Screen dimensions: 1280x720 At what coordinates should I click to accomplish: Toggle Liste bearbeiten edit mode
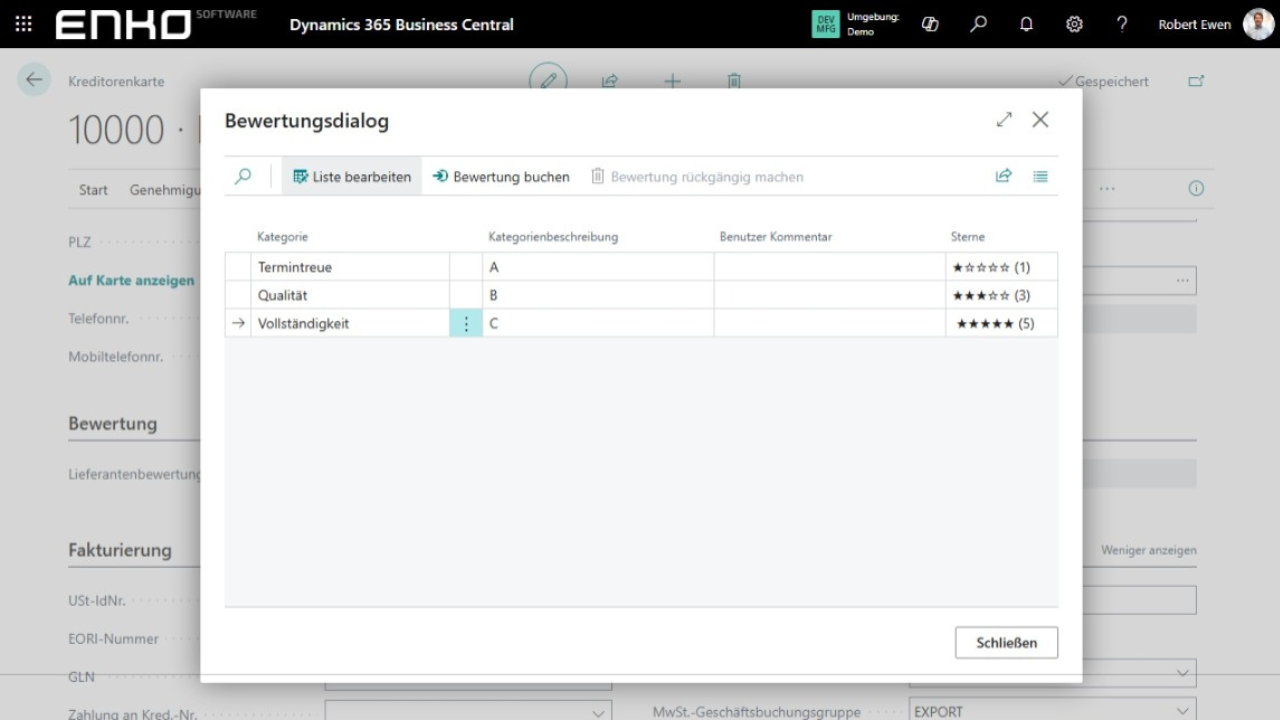tap(352, 176)
